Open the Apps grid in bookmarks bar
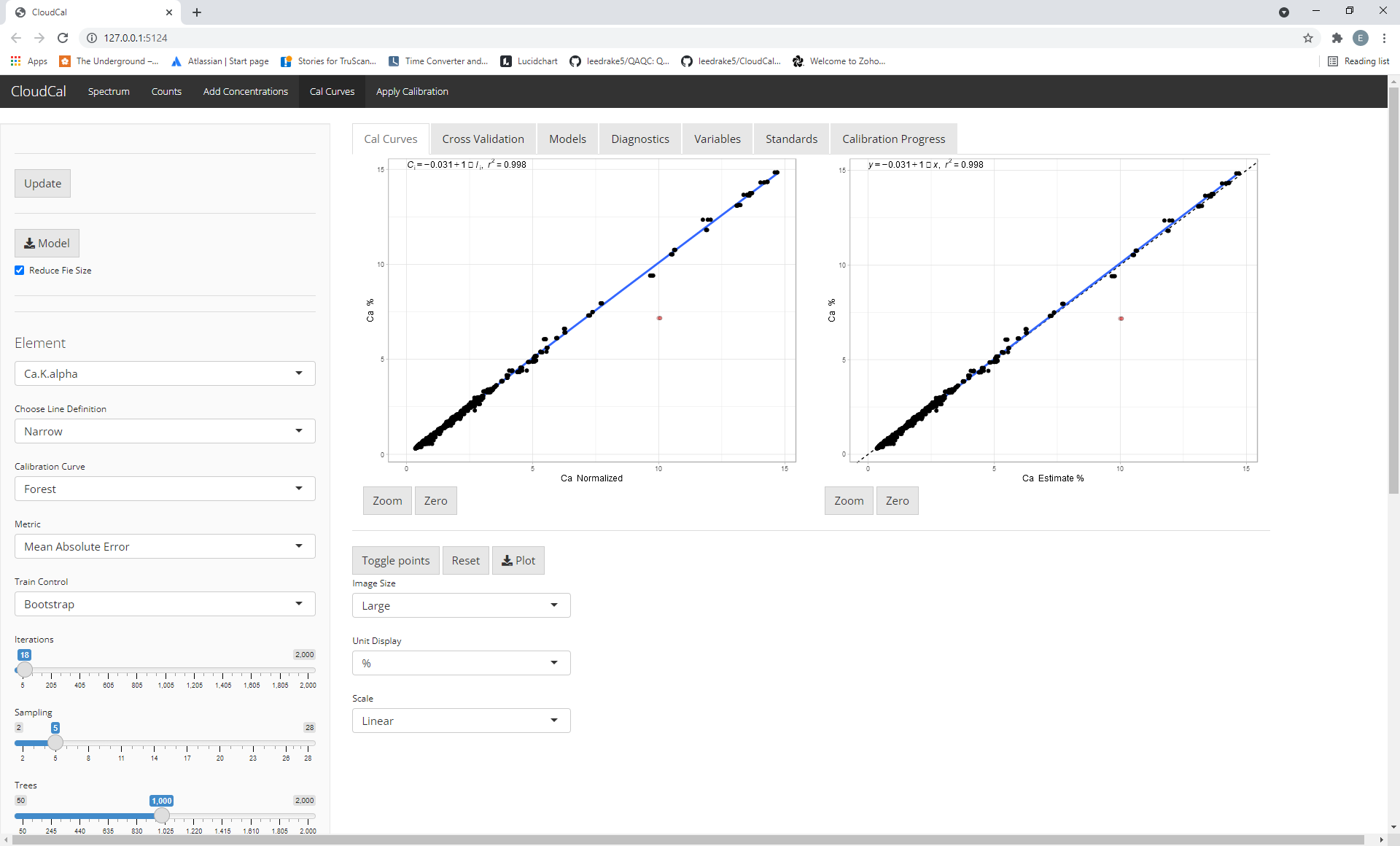This screenshot has width=1400, height=846. (x=29, y=61)
